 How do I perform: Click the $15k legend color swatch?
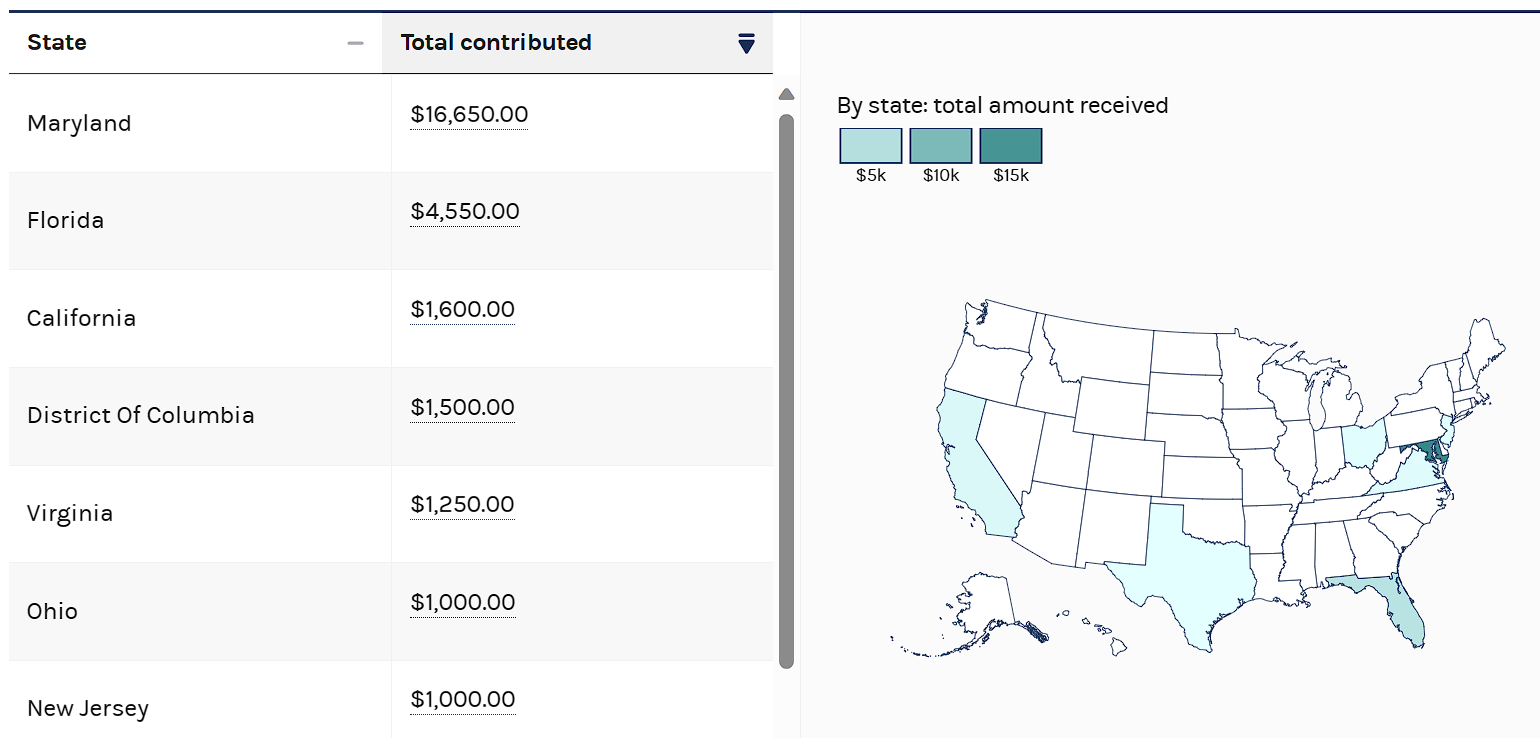pyautogui.click(x=1011, y=146)
